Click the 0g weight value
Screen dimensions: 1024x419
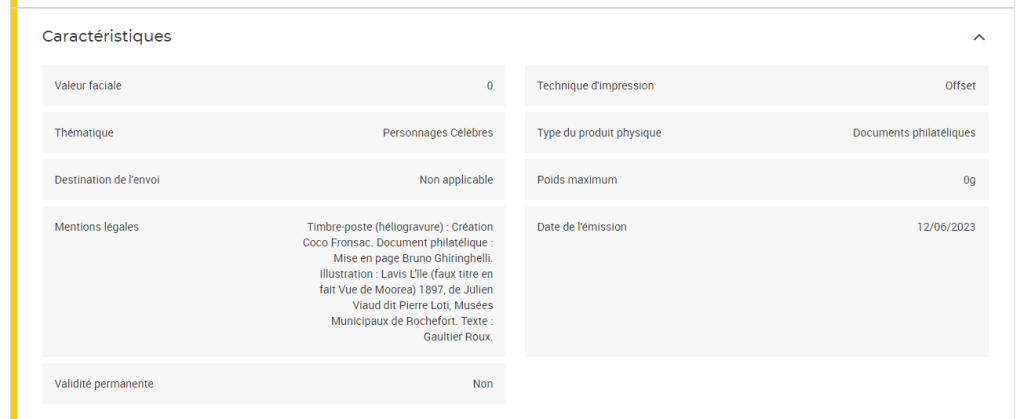(x=969, y=180)
